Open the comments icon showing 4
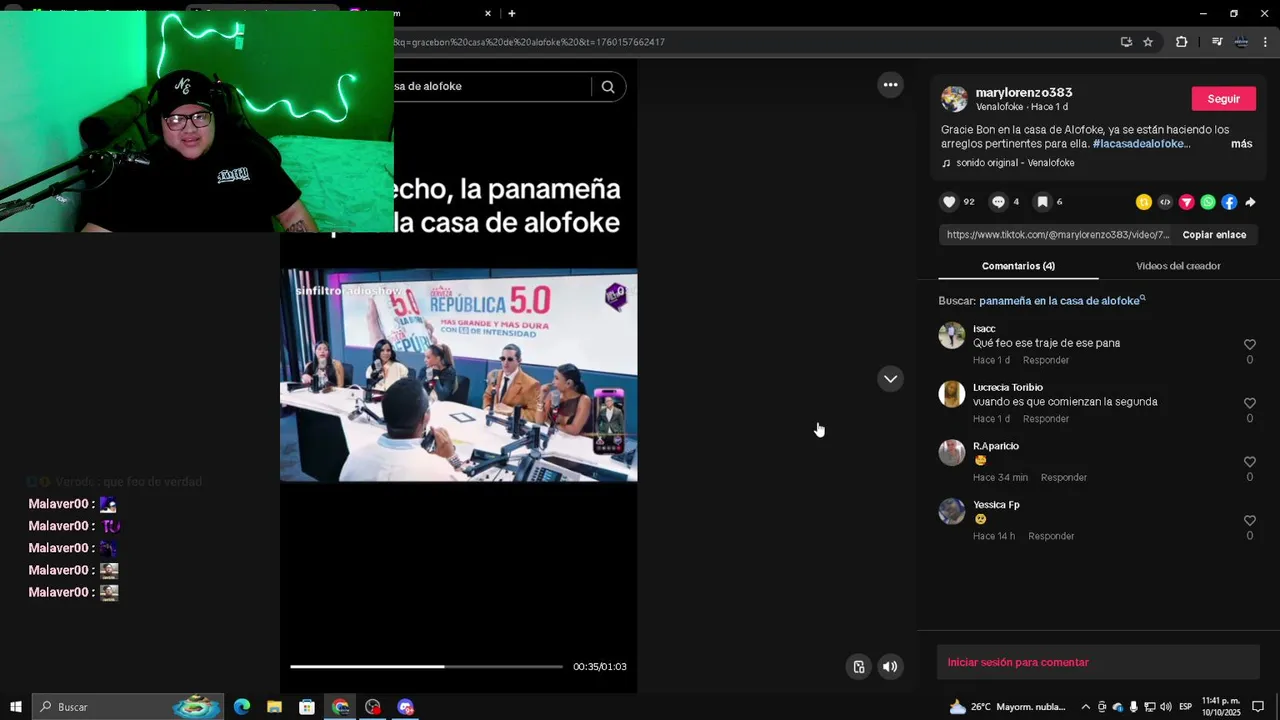 998,202
